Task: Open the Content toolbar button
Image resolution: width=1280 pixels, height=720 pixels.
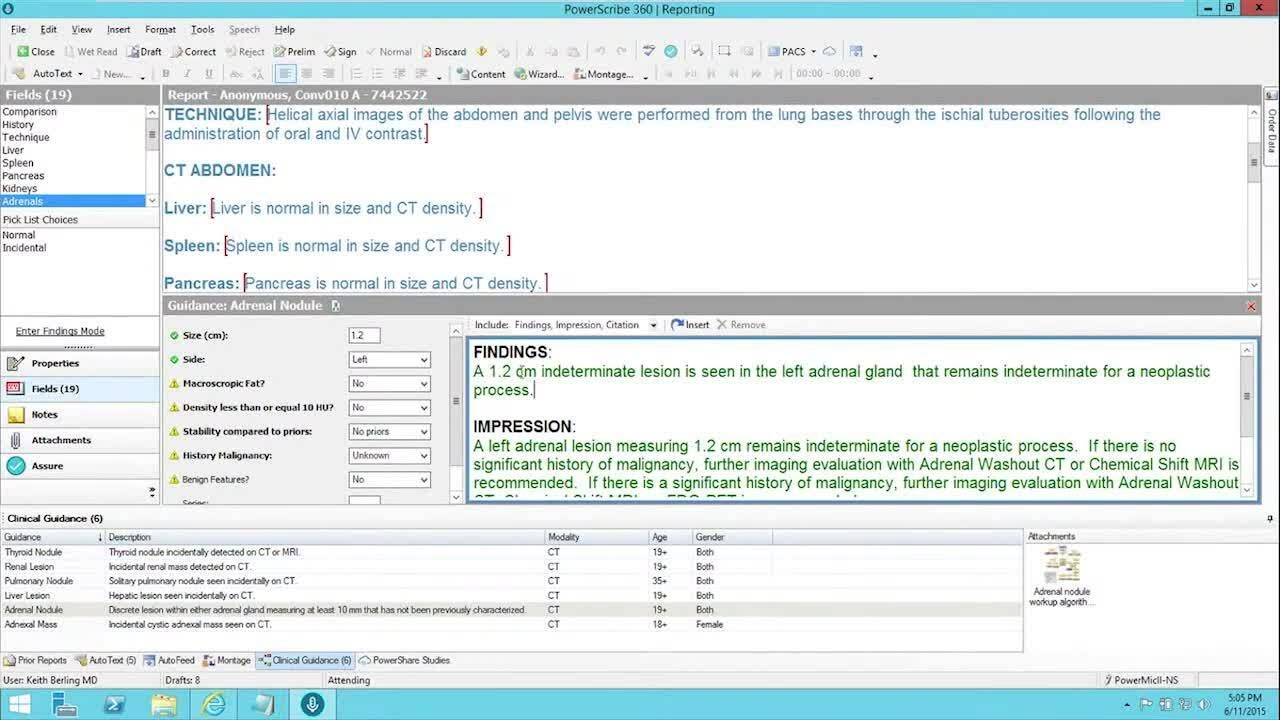Action: coord(481,74)
